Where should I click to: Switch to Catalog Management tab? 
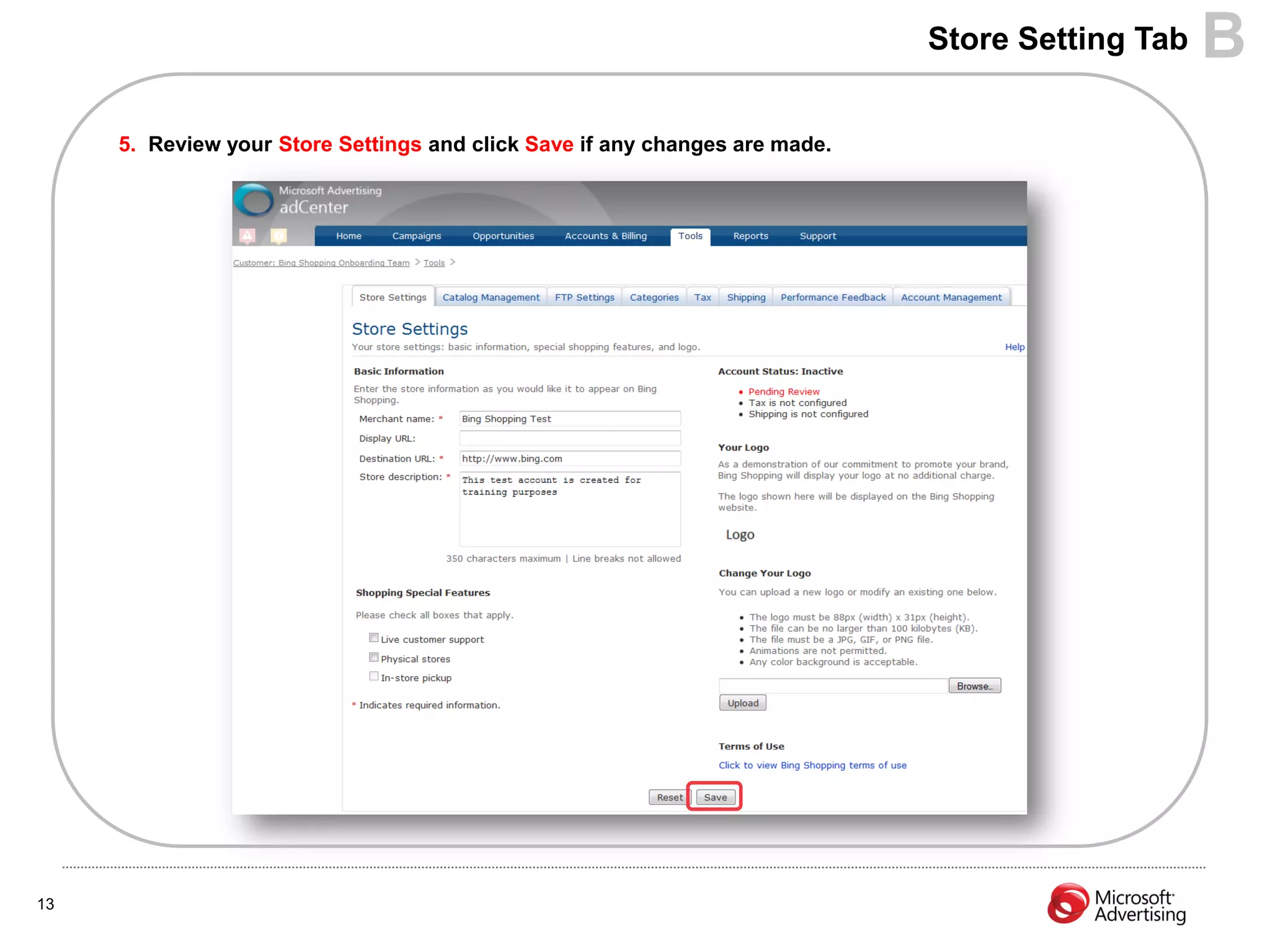tap(491, 297)
